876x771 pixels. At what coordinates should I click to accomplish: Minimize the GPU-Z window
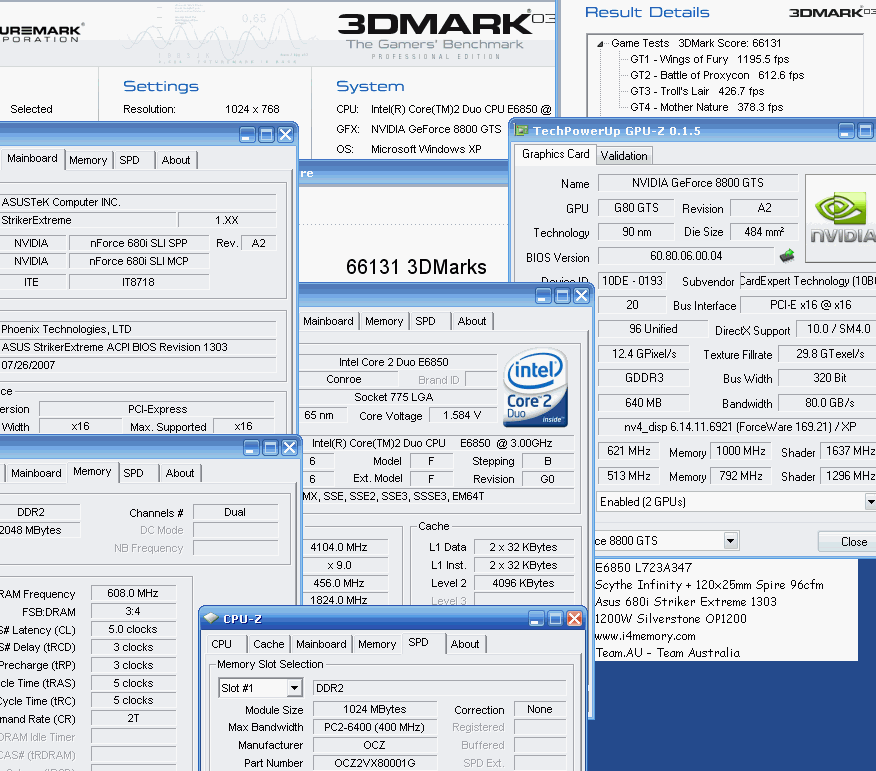(x=846, y=131)
